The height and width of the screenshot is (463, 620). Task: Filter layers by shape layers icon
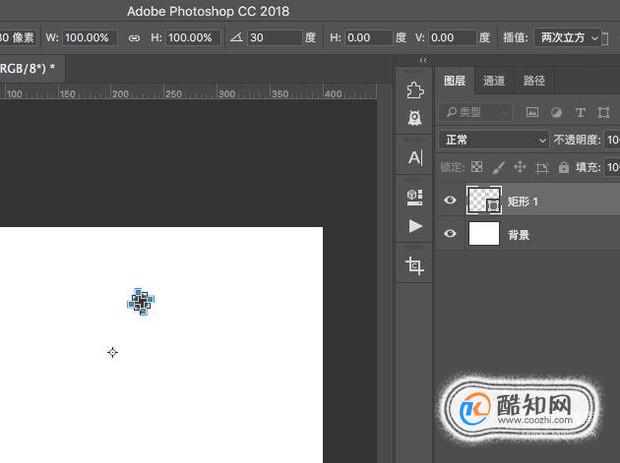click(x=603, y=113)
